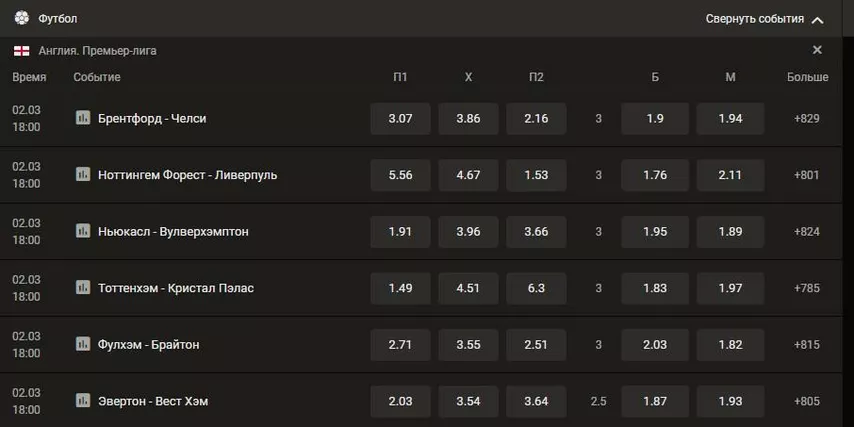Expand +785 more markets for Тоттенхэм match
Viewport: 854px width, 427px height.
(x=807, y=288)
